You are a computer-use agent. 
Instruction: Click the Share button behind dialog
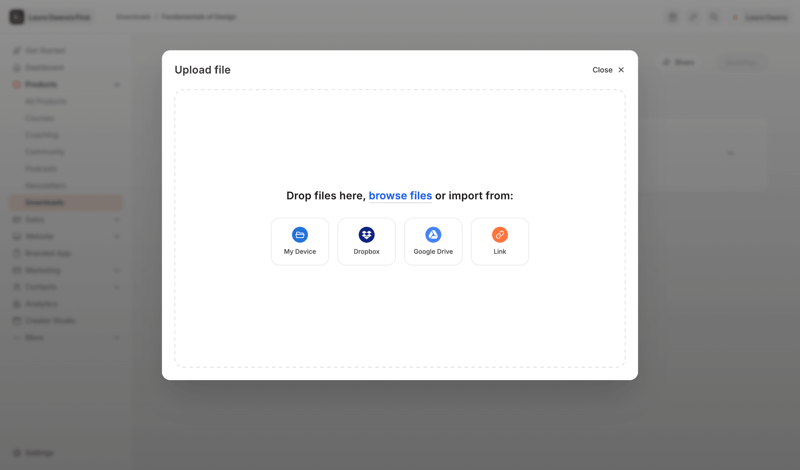(x=679, y=62)
